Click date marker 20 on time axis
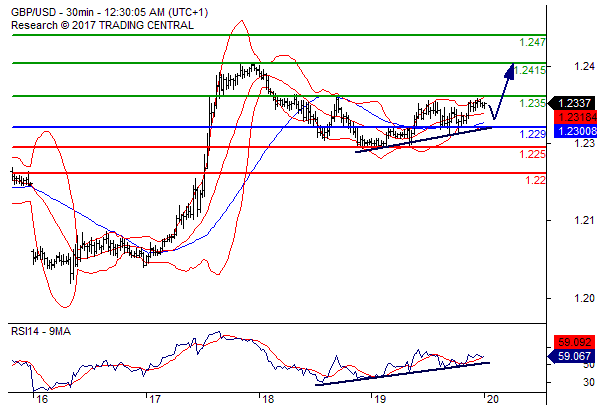The width and height of the screenshot is (597, 418). point(492,399)
